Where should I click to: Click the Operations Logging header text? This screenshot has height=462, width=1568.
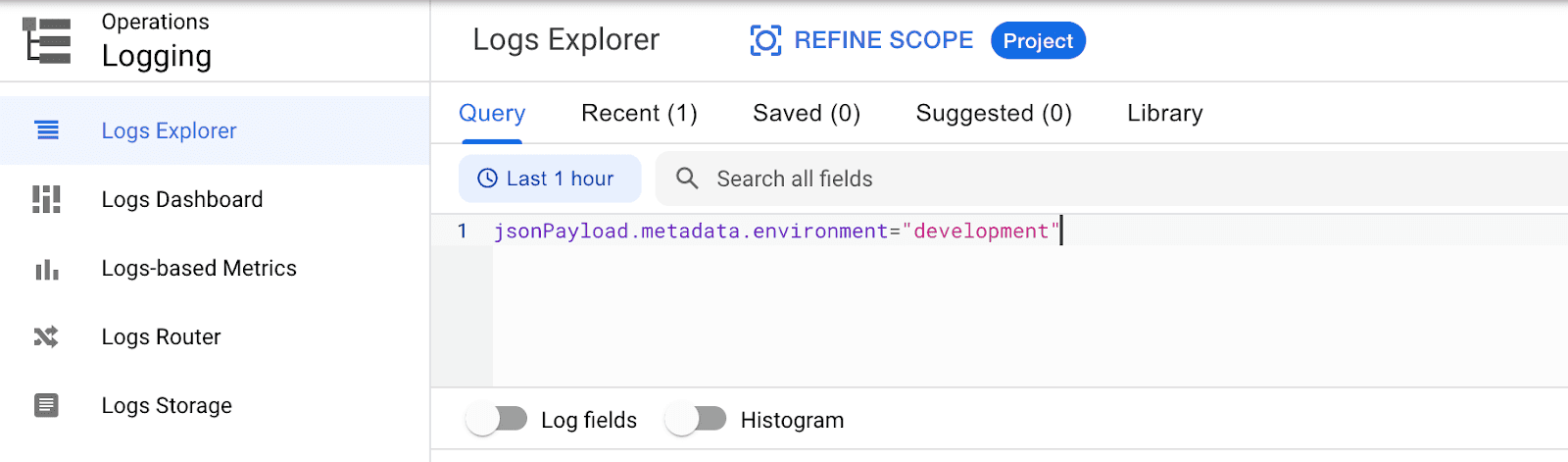click(157, 40)
